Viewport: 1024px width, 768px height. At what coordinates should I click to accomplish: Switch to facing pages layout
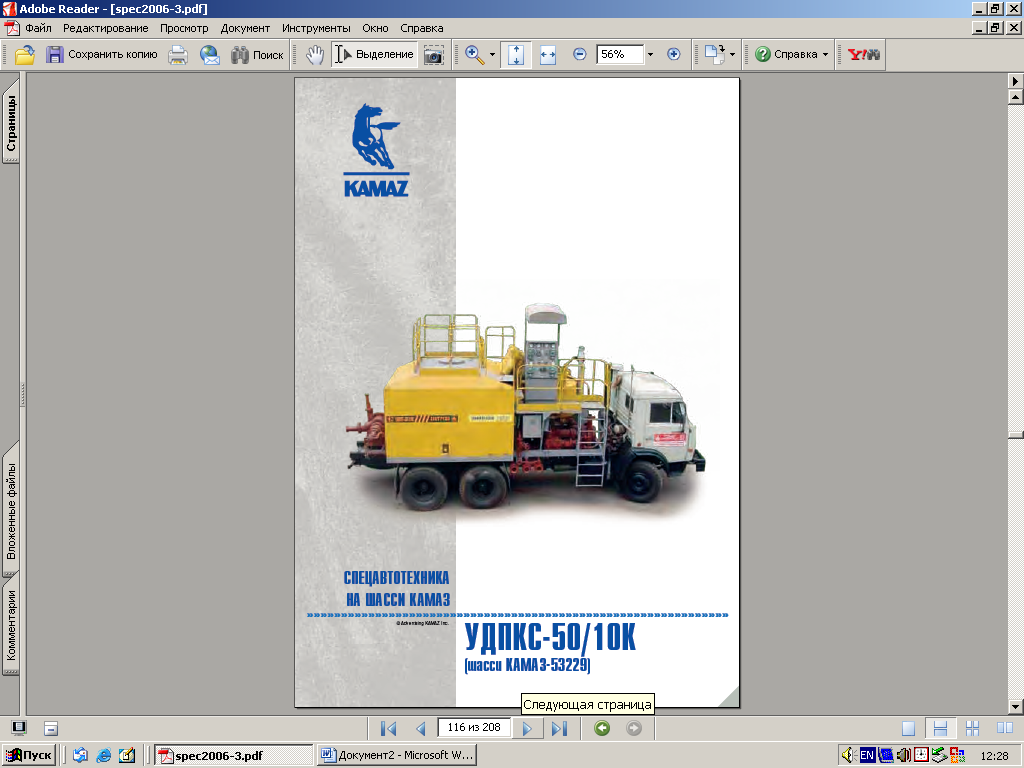click(x=1004, y=728)
